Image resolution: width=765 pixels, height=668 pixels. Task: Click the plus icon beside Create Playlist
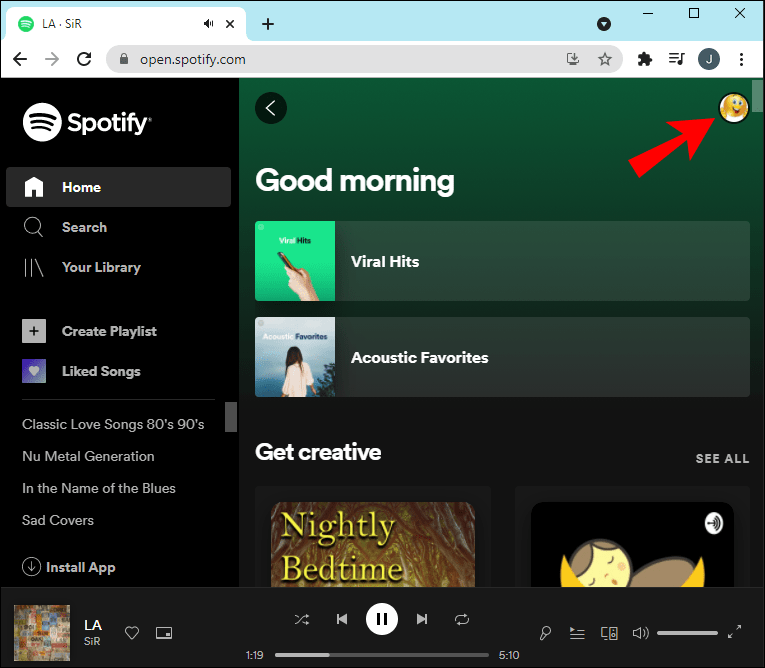[x=34, y=331]
